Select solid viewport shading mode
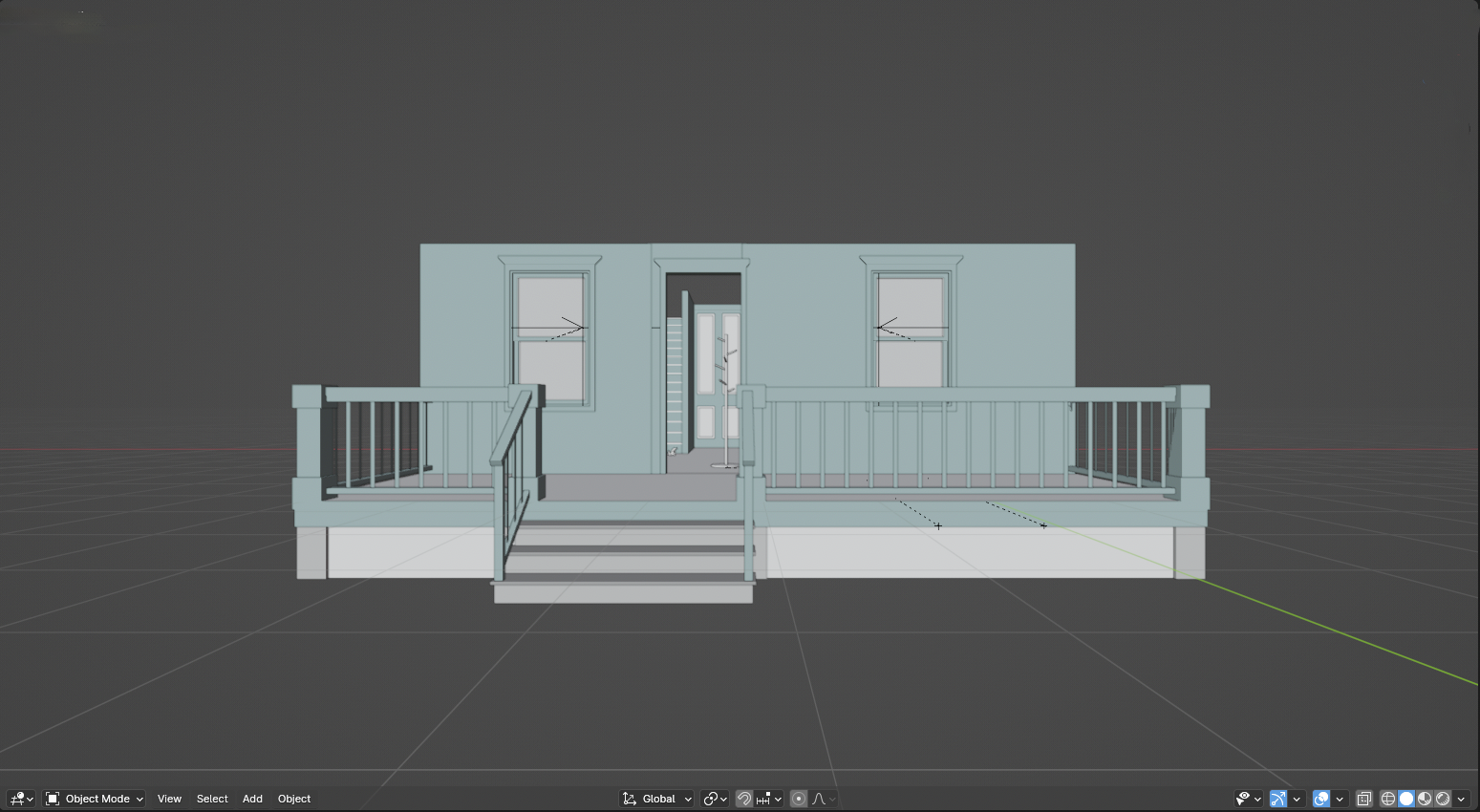 click(1406, 799)
